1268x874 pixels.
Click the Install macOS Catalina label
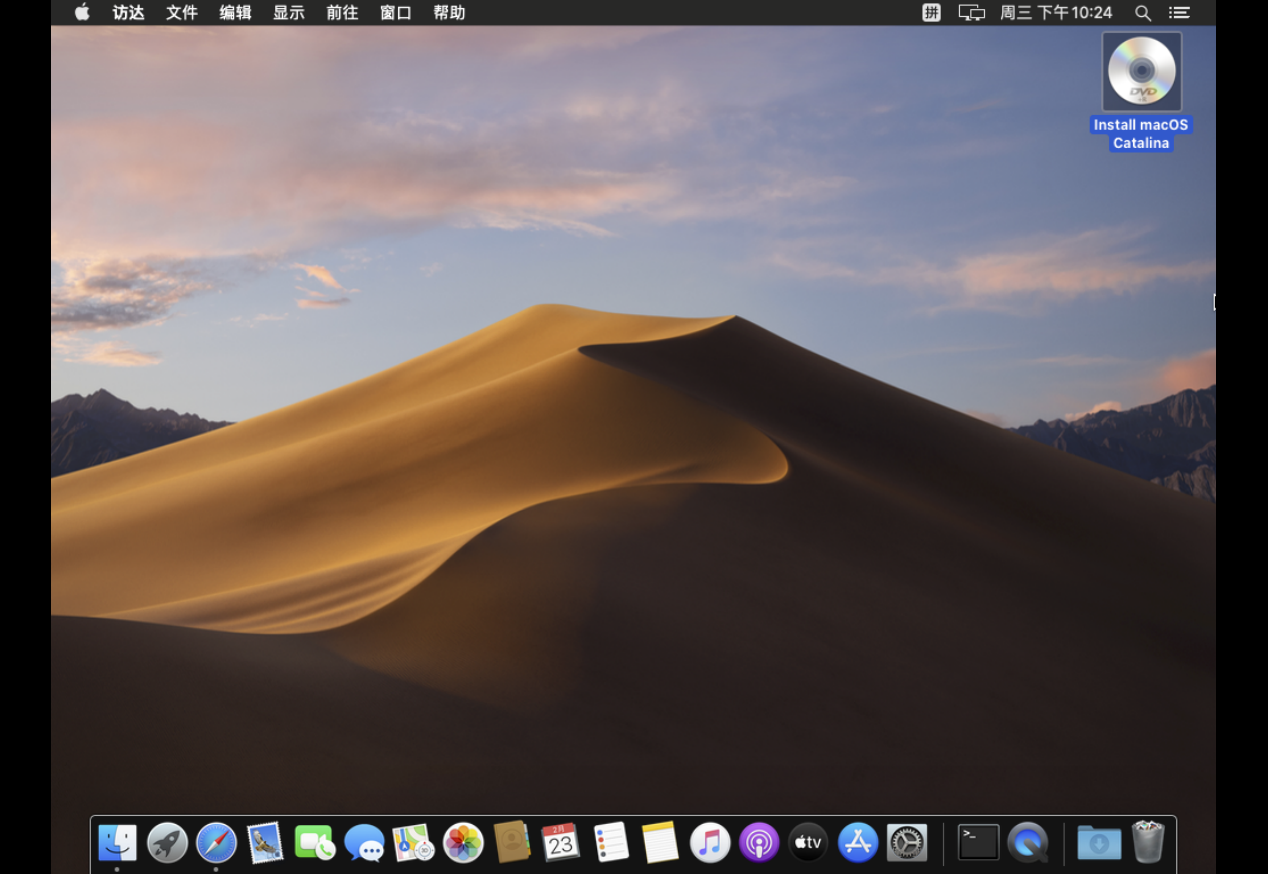1141,134
